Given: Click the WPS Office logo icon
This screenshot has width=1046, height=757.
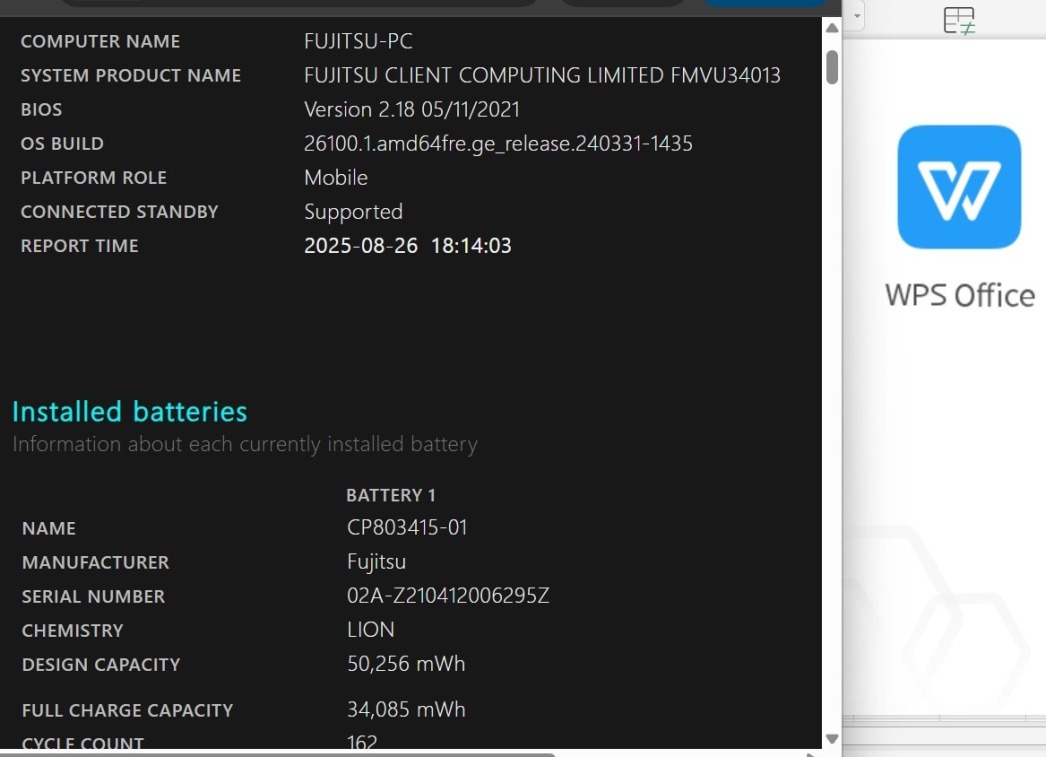Looking at the screenshot, I should tap(959, 187).
